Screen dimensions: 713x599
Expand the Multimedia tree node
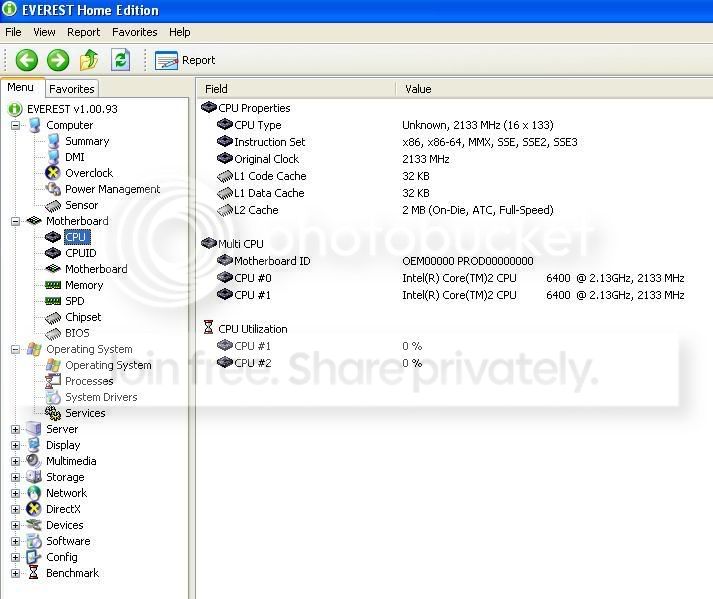tap(15, 461)
